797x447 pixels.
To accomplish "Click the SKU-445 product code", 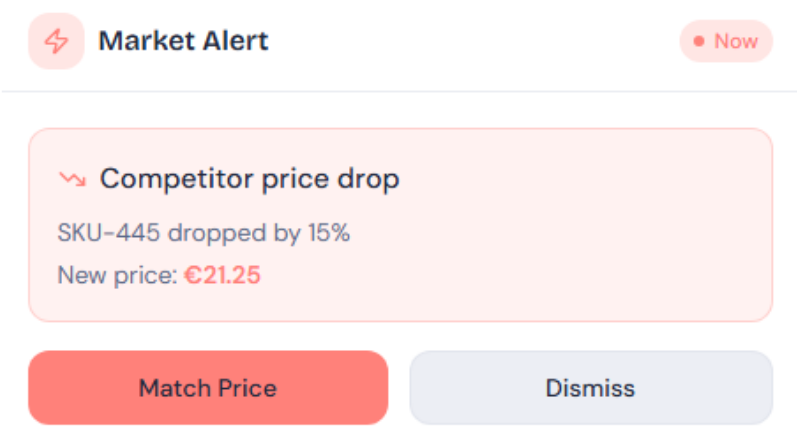I will coord(110,234).
